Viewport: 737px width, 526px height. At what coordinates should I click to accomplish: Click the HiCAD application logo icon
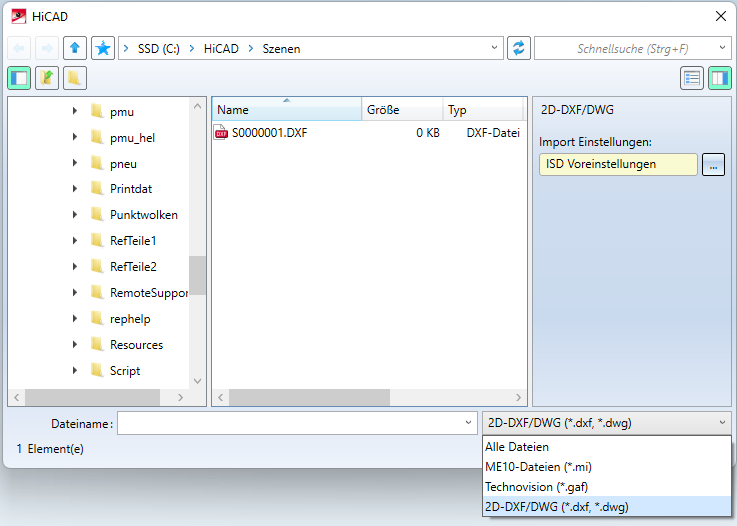[19, 16]
